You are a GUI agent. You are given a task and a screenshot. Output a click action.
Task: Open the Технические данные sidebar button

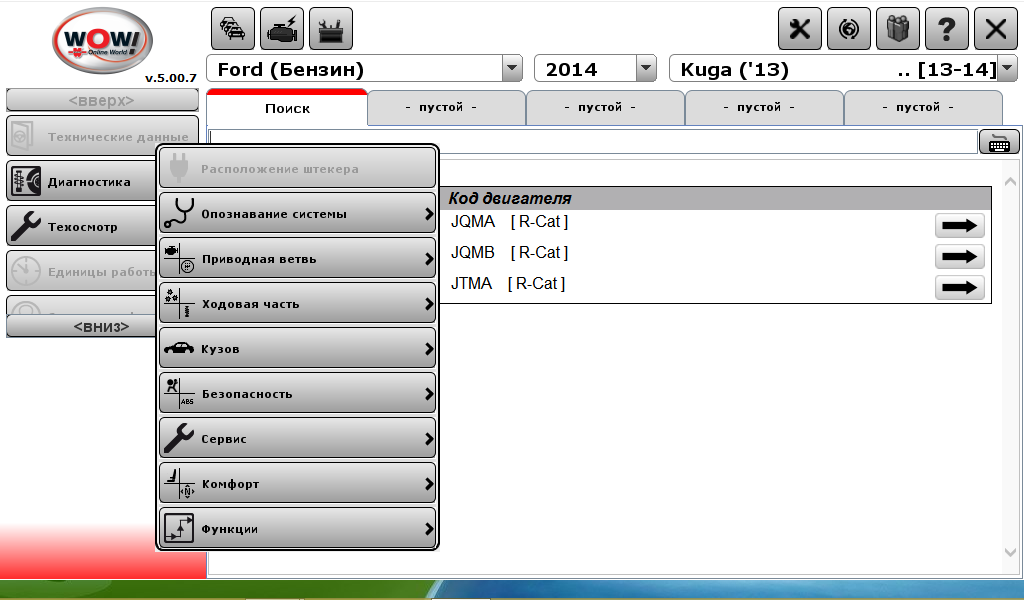pyautogui.click(x=103, y=136)
